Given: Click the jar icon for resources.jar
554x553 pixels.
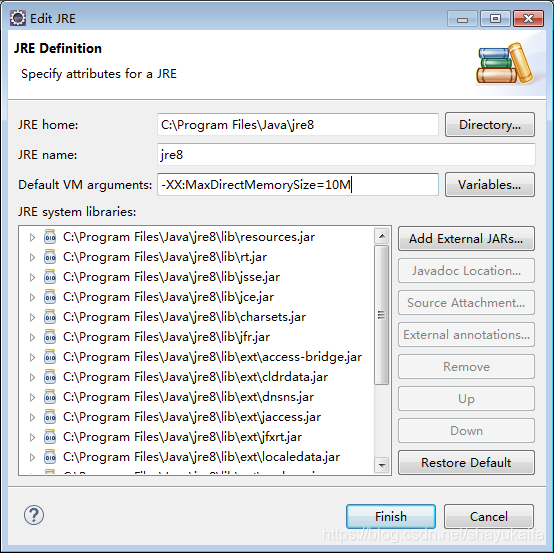Looking at the screenshot, I should click(50, 237).
